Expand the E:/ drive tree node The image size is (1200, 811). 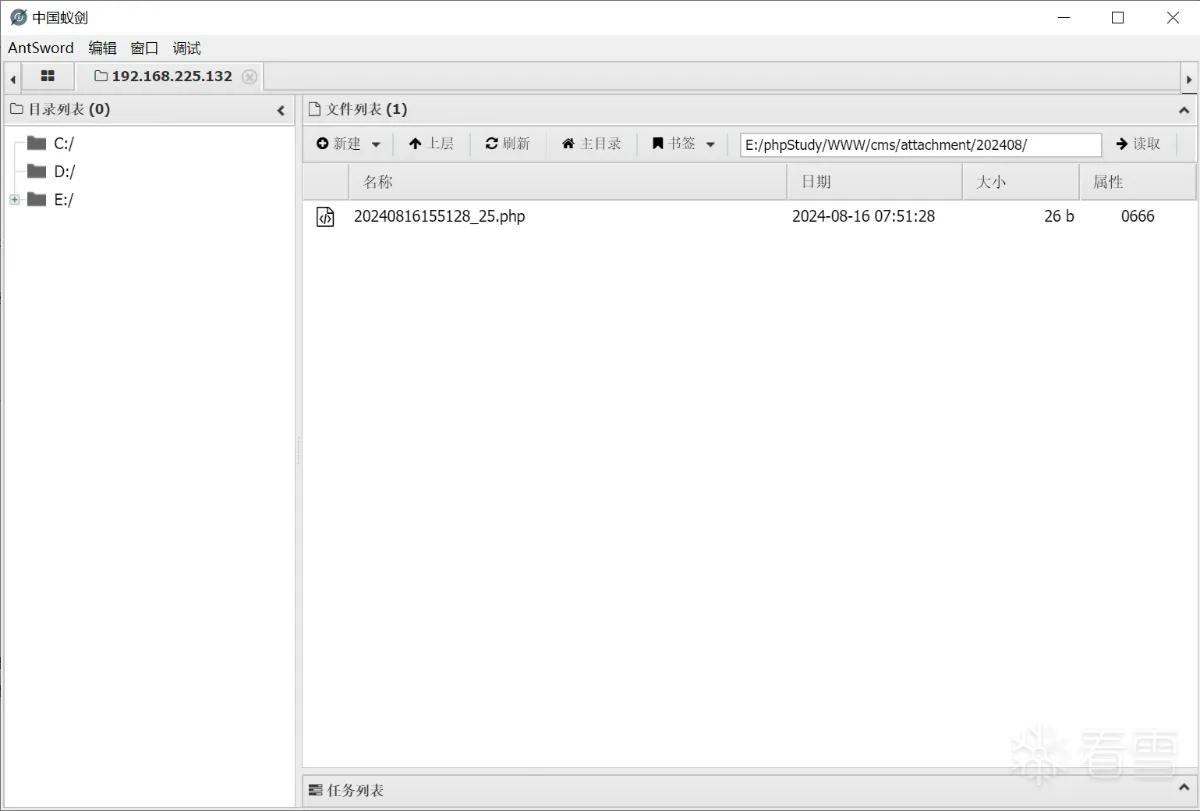click(15, 200)
